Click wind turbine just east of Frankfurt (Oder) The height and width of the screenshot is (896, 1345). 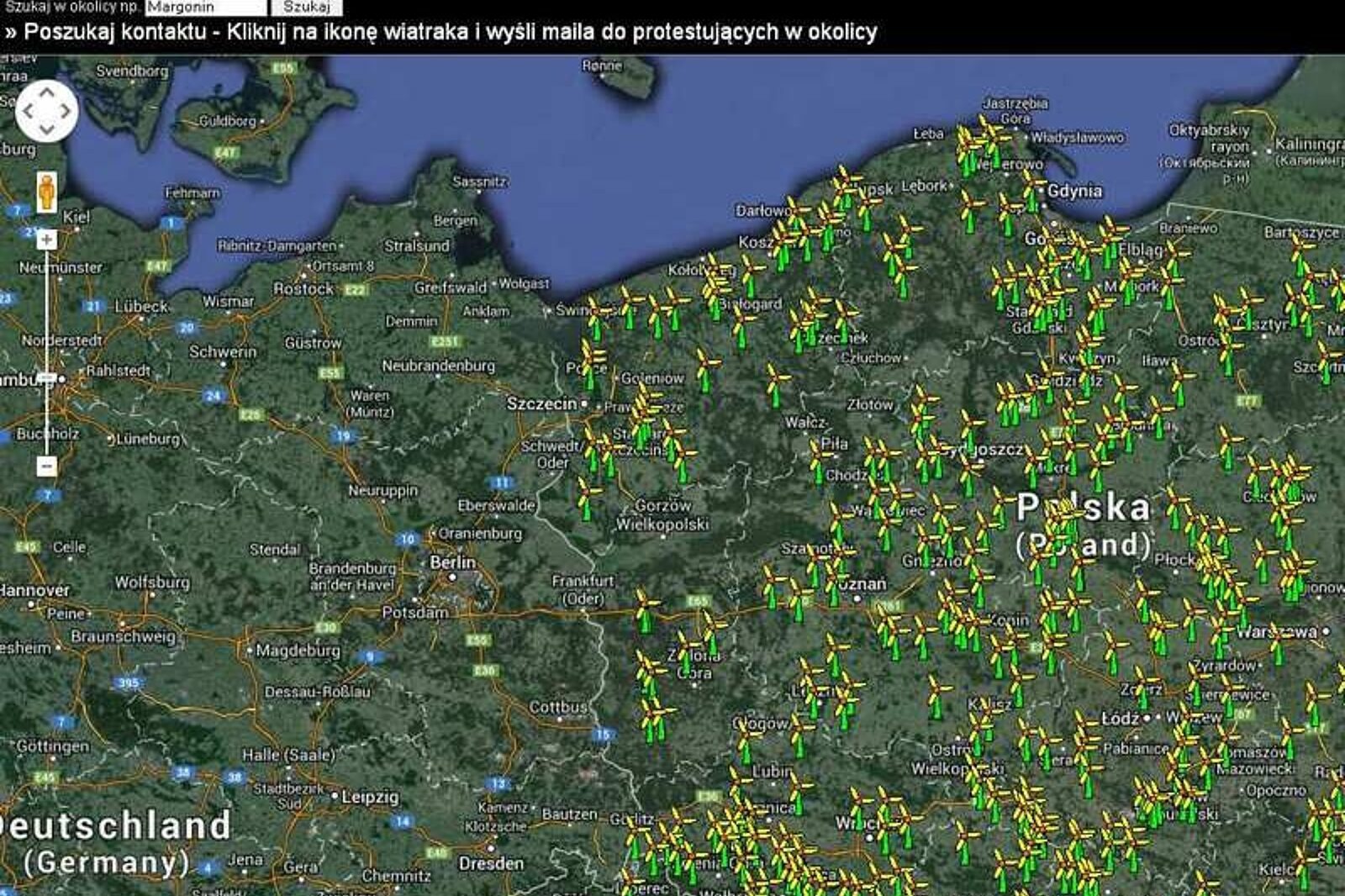pos(646,612)
